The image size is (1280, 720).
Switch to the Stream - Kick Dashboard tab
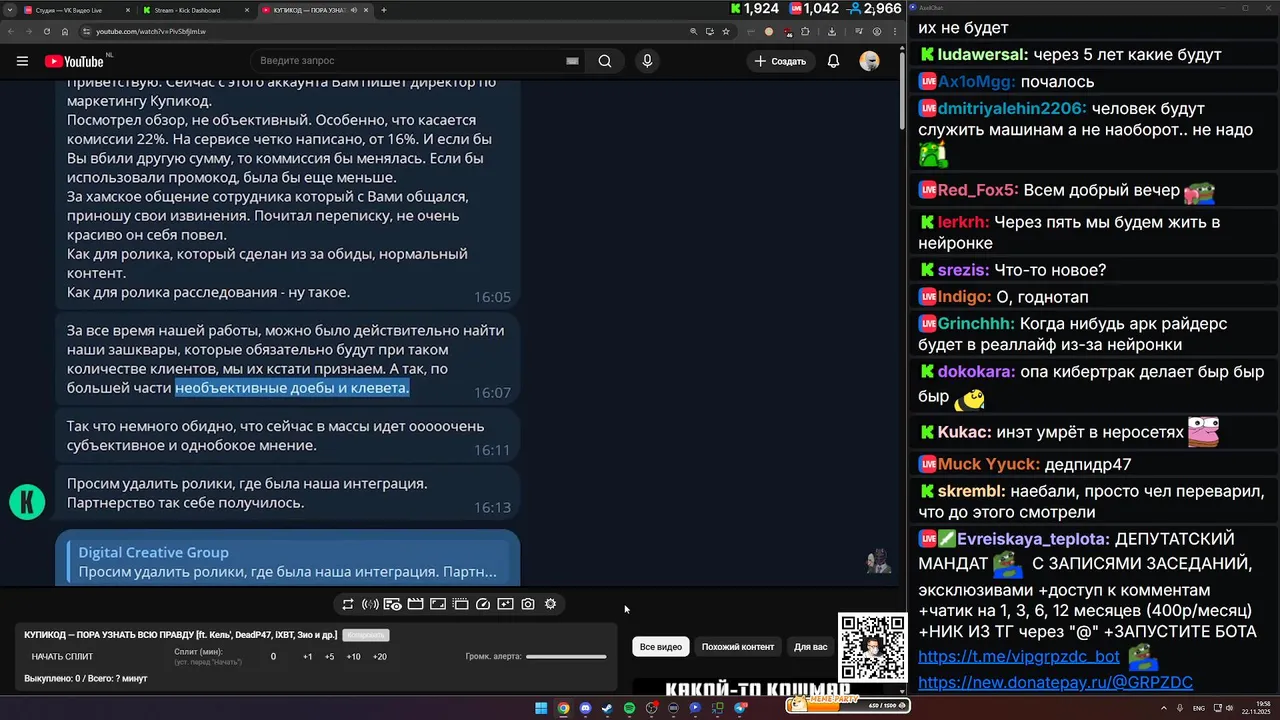[195, 10]
